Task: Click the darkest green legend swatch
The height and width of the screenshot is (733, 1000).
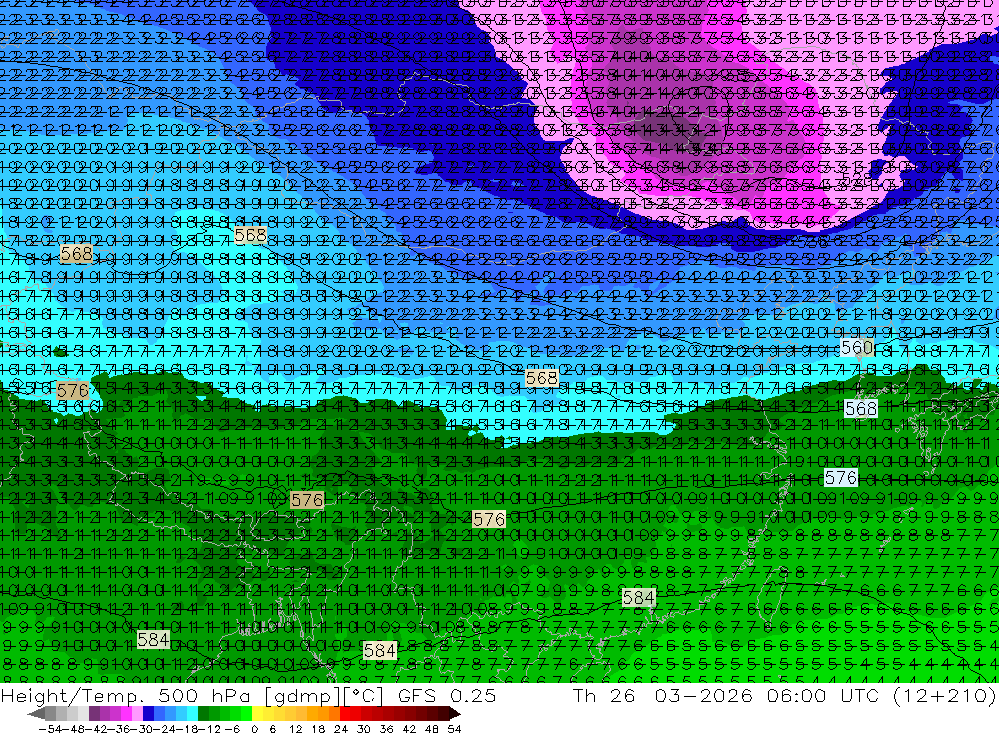Action: click(x=203, y=714)
